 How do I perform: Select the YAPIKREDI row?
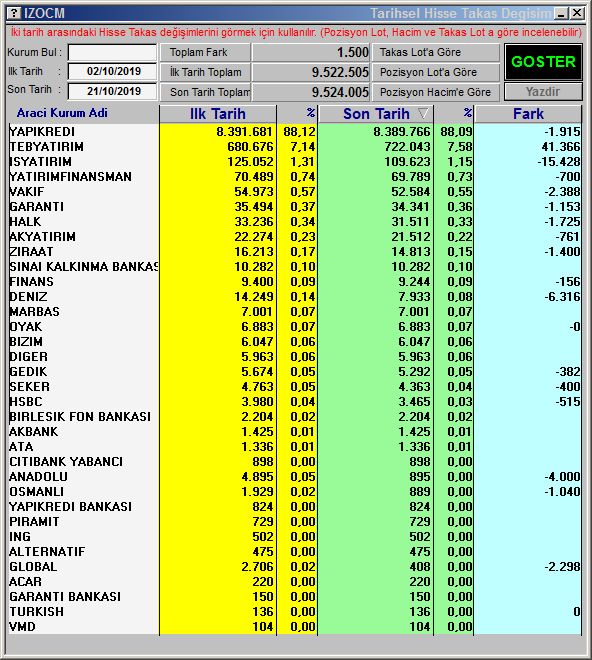tap(295, 132)
